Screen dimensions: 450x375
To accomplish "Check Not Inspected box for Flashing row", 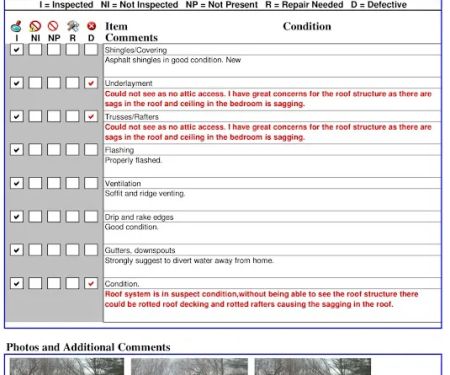I will click(35, 150).
